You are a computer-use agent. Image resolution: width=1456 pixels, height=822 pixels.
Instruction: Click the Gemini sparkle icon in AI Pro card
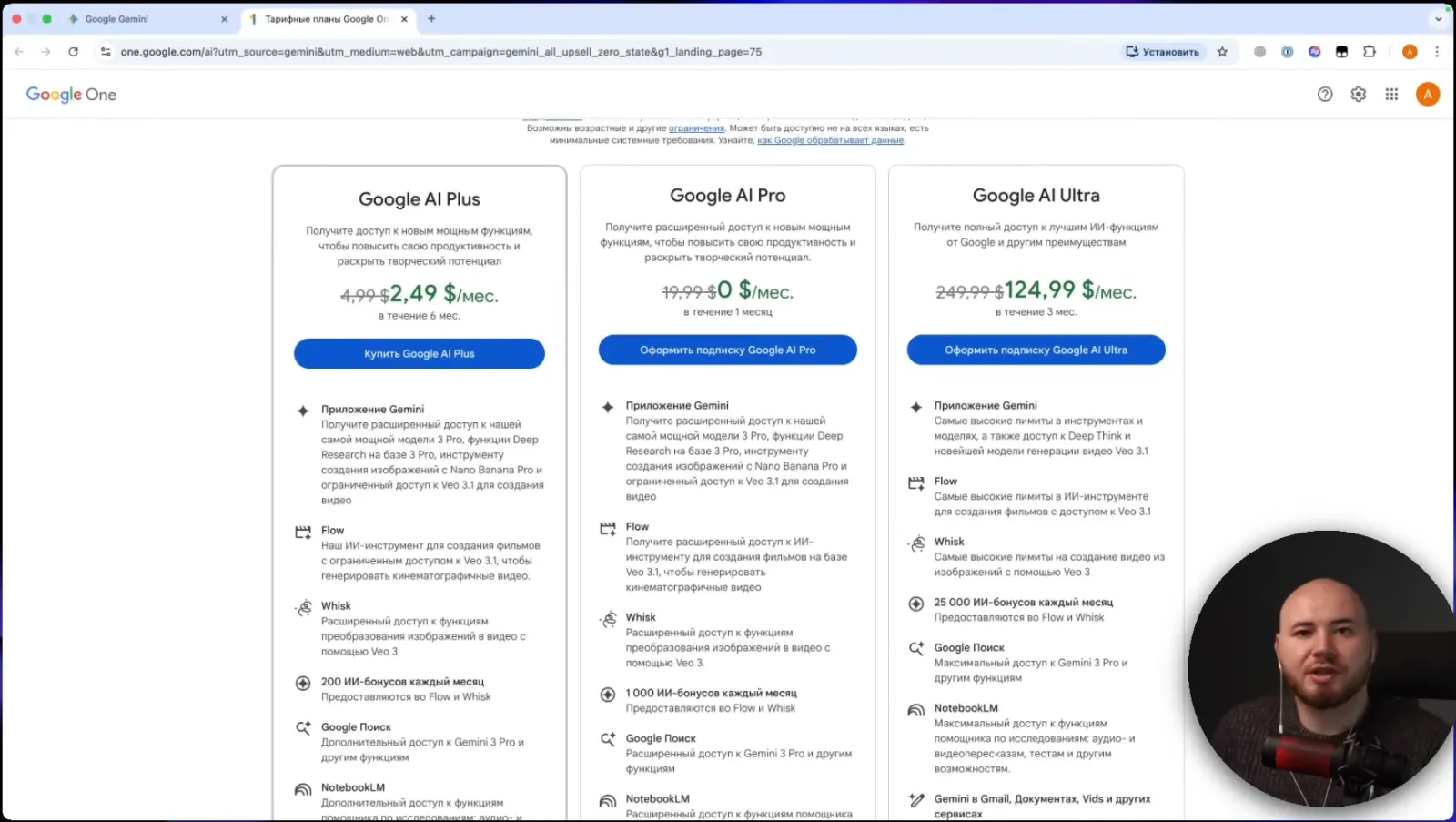point(608,407)
